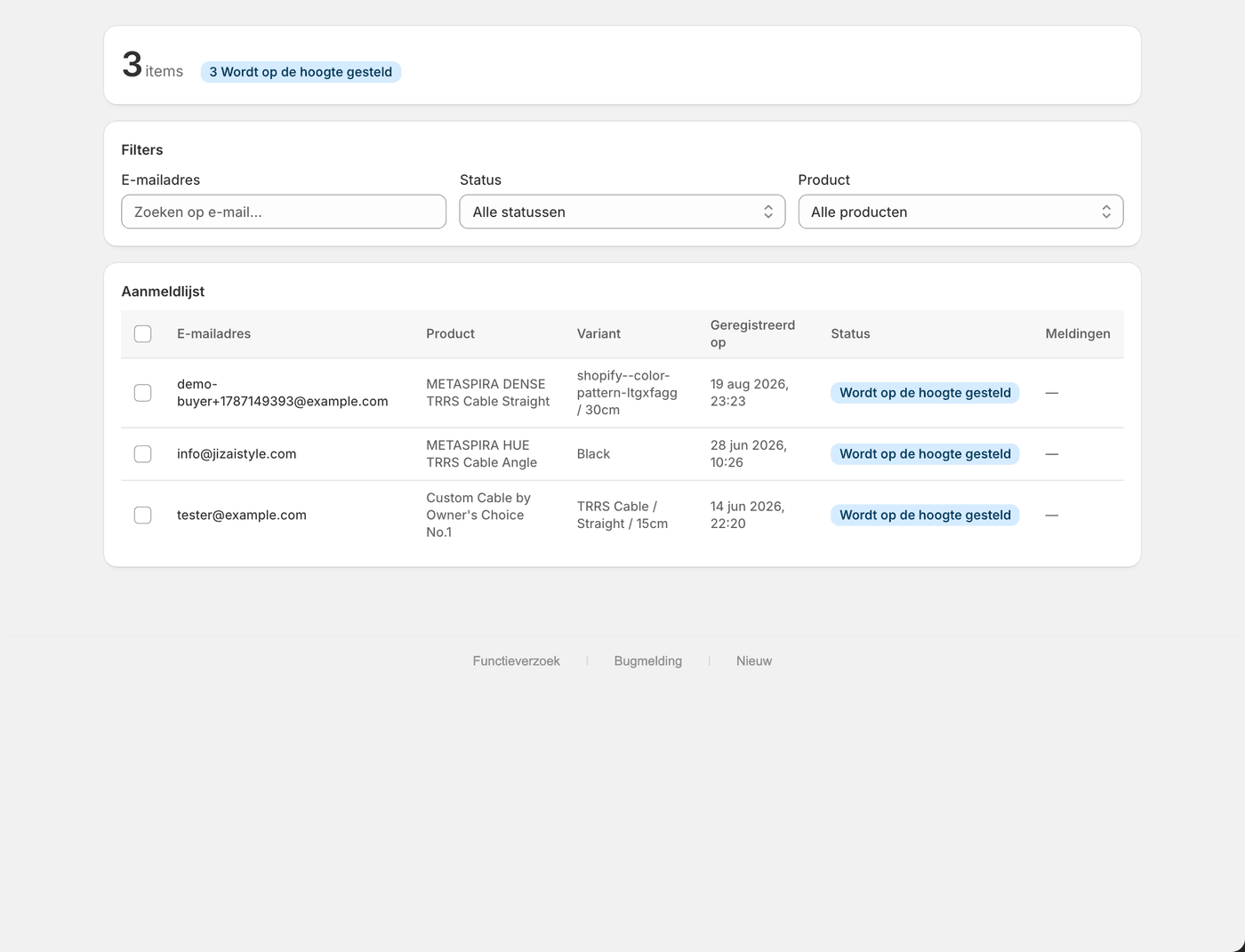Click the status badge for tester@example.com
Viewport: 1245px width, 952px height.
(925, 516)
